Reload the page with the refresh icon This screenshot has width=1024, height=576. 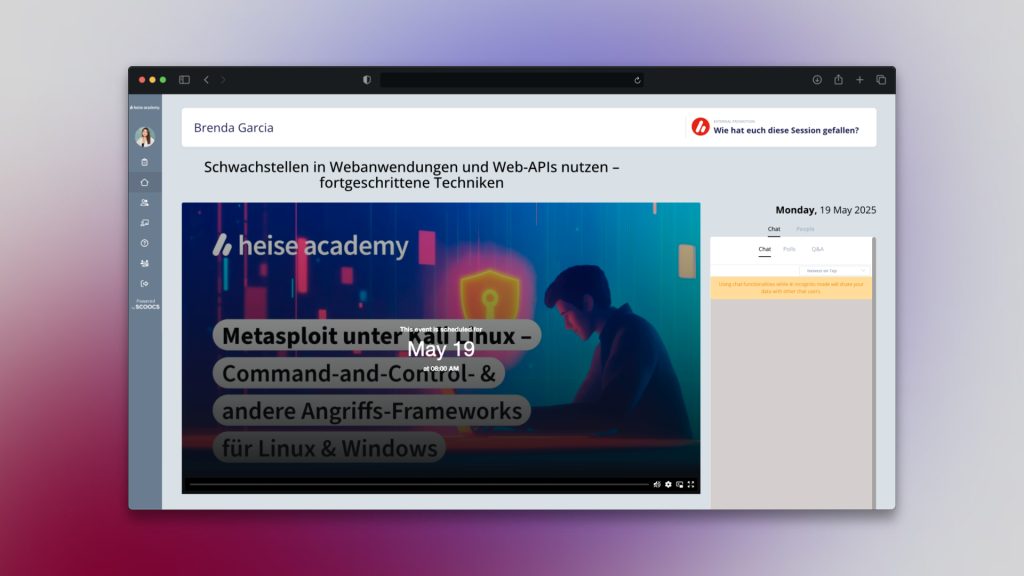[637, 80]
